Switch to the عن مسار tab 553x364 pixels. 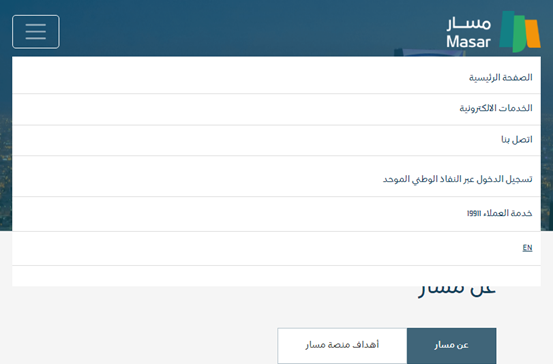[x=451, y=345]
